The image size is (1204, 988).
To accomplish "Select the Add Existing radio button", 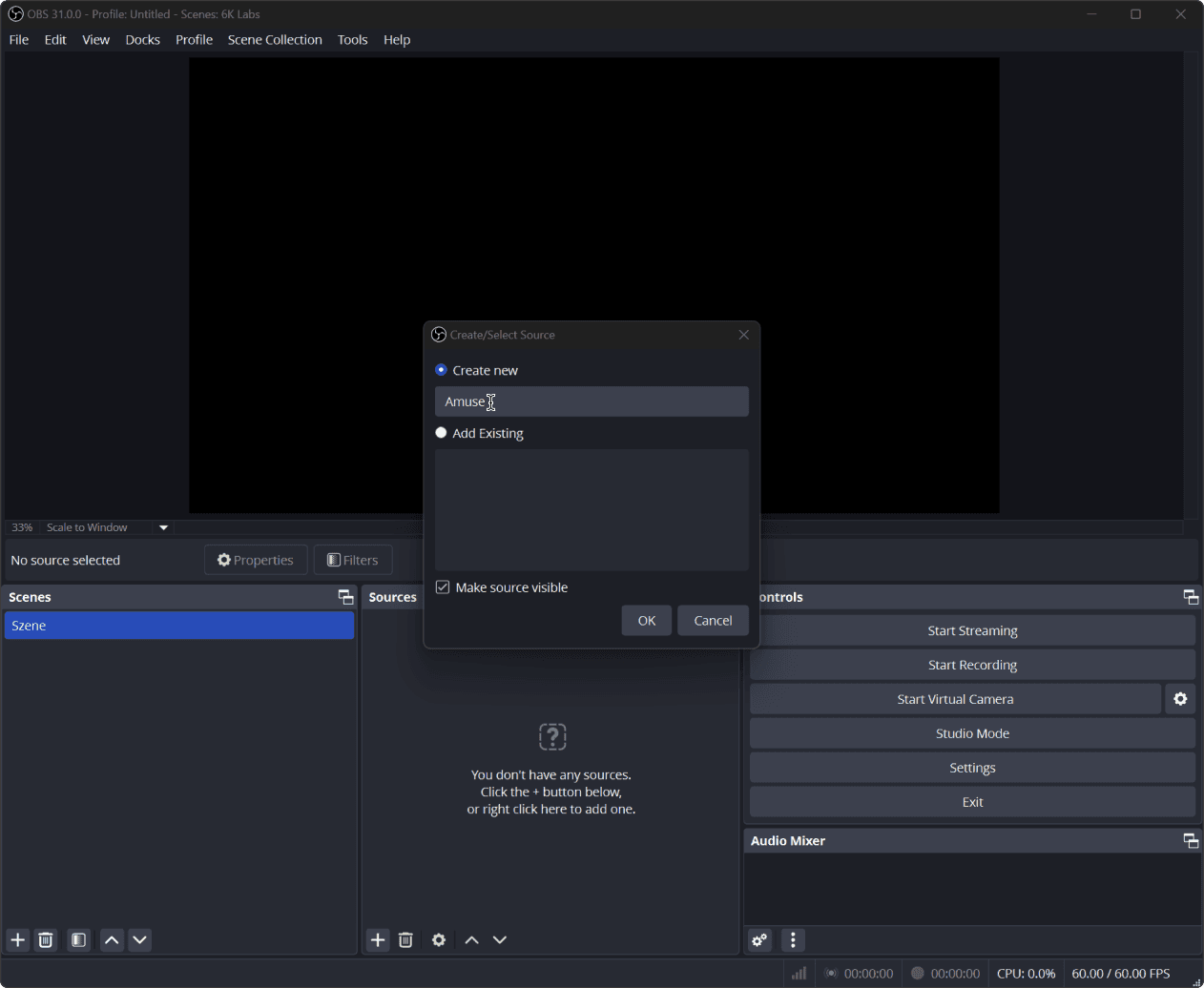I will pos(441,433).
